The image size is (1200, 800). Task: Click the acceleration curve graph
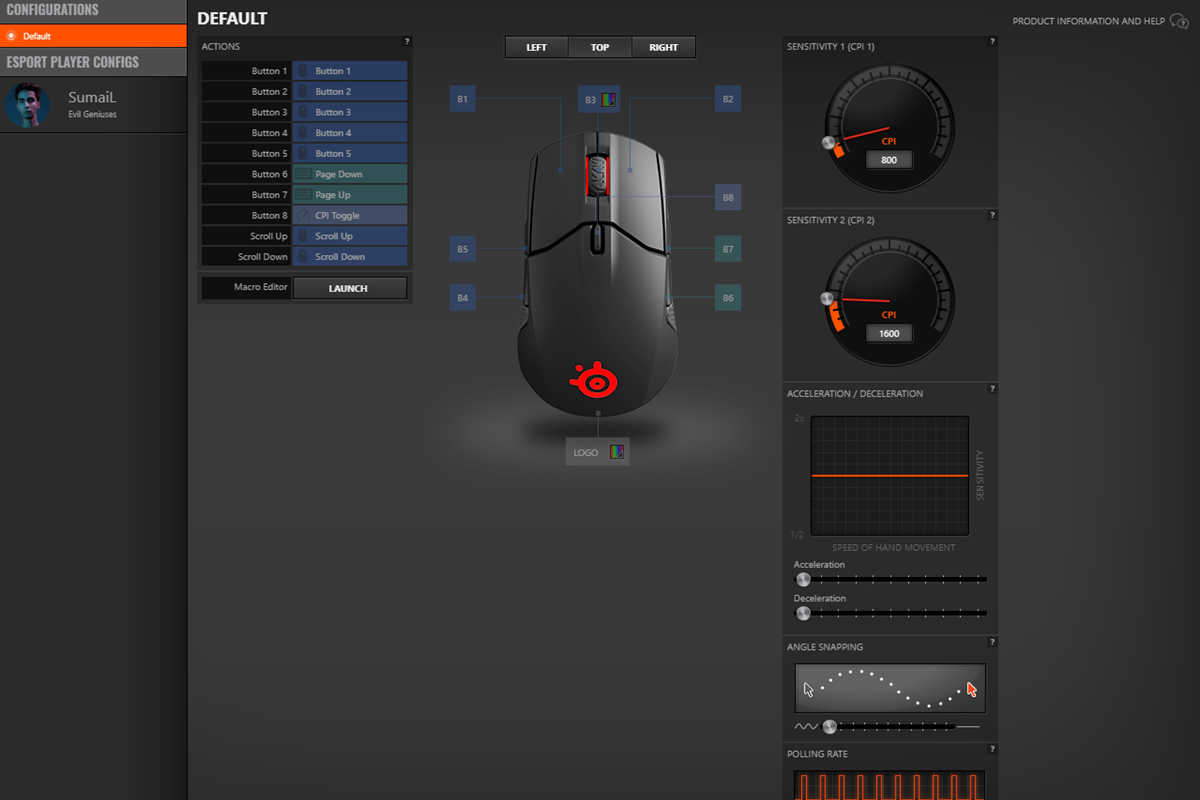(x=889, y=477)
